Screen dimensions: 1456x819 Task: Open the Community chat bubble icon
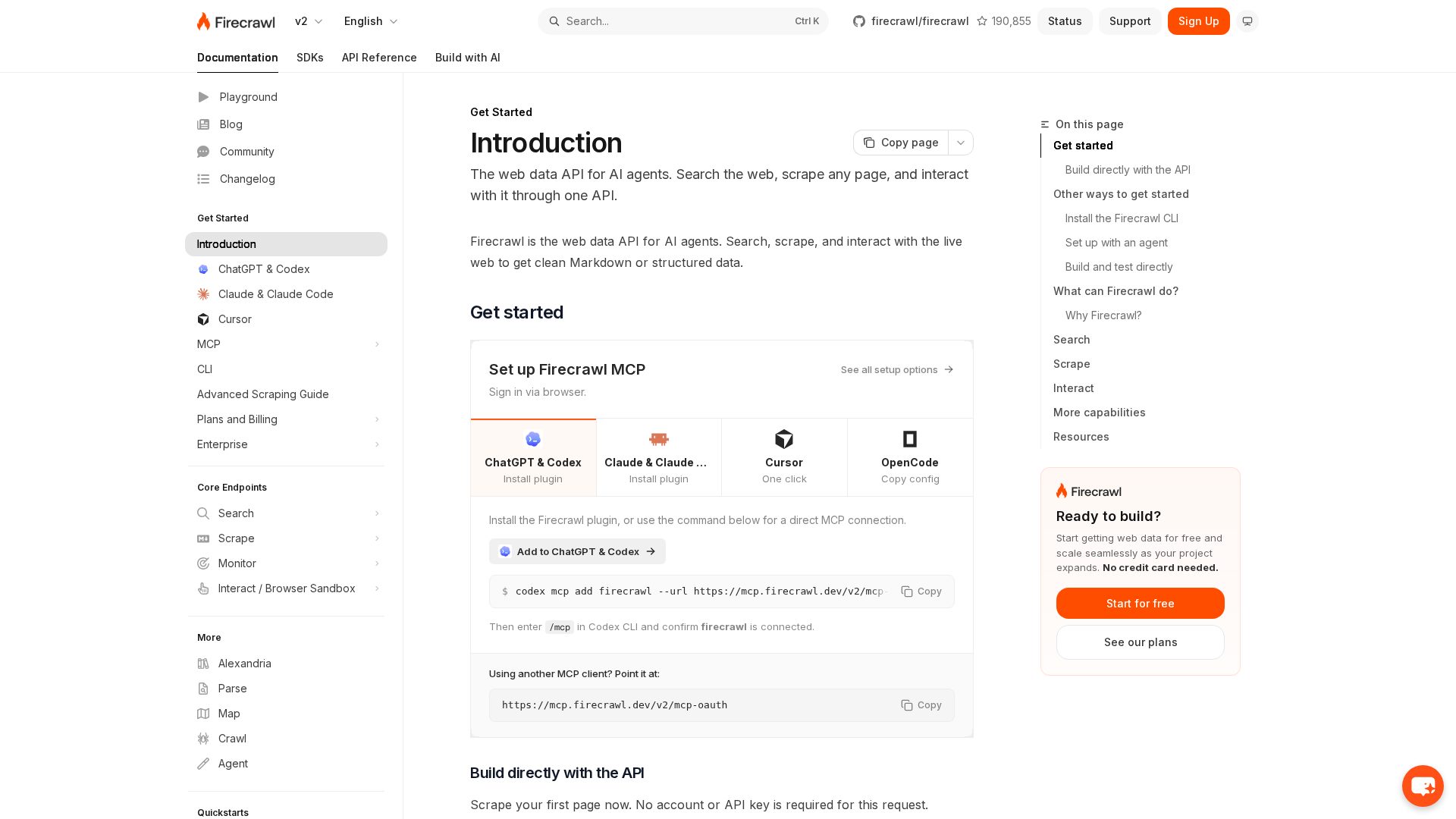203,152
